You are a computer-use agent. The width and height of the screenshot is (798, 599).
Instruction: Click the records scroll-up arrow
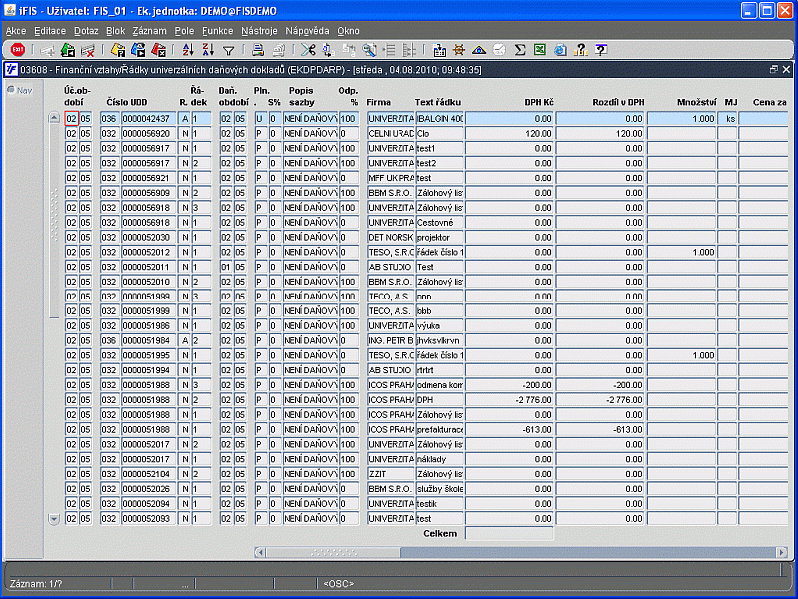tap(54, 118)
